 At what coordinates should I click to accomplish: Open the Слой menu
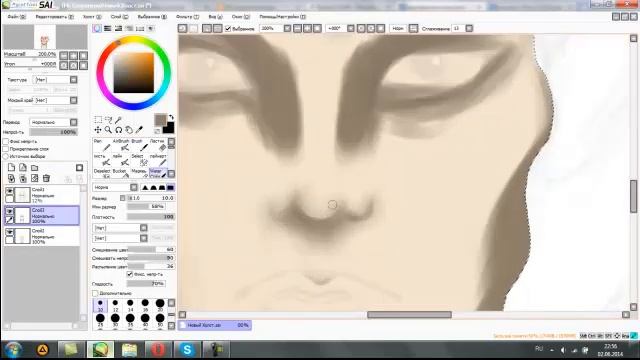point(119,17)
